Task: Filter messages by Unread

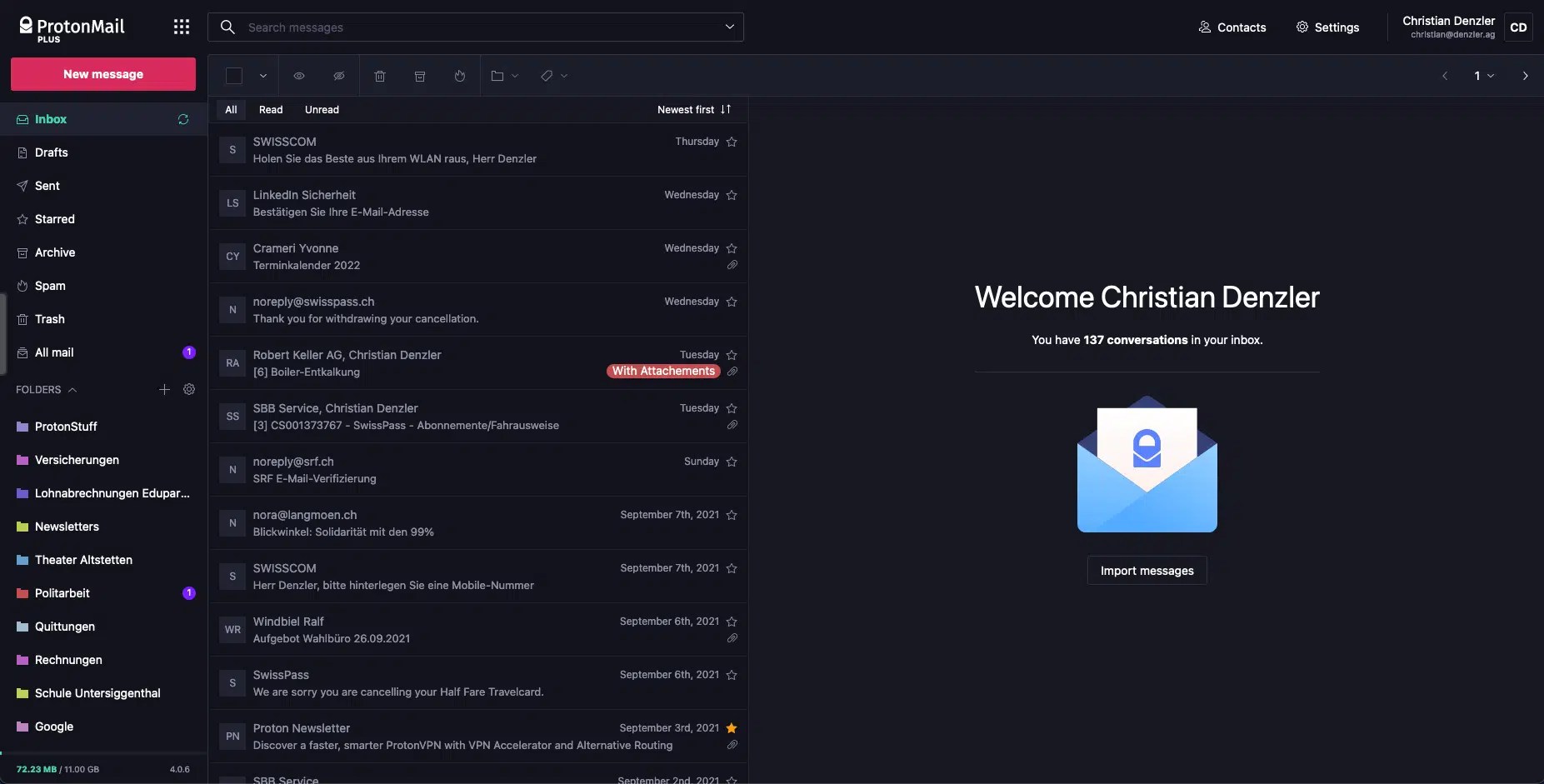Action: (x=322, y=109)
